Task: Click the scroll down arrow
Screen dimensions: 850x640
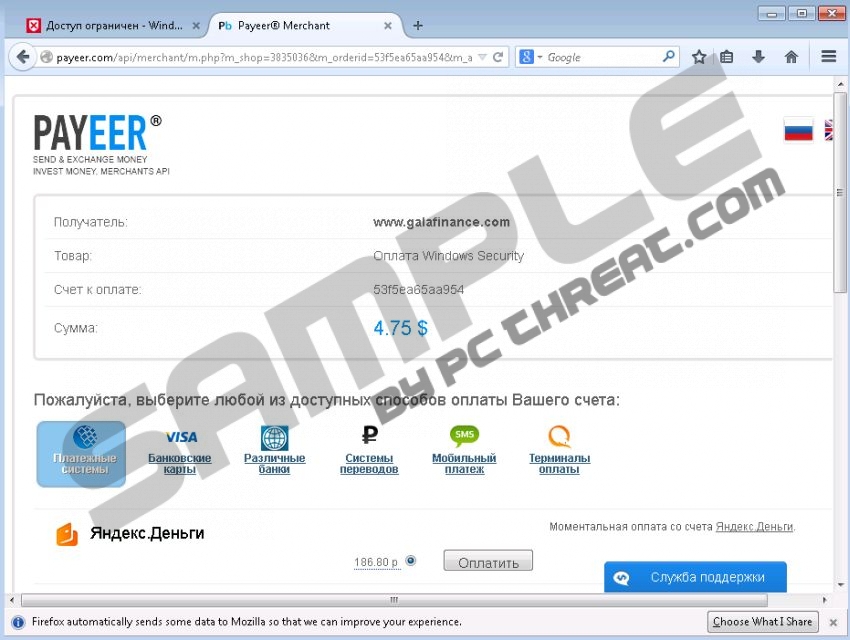Action: (840, 585)
